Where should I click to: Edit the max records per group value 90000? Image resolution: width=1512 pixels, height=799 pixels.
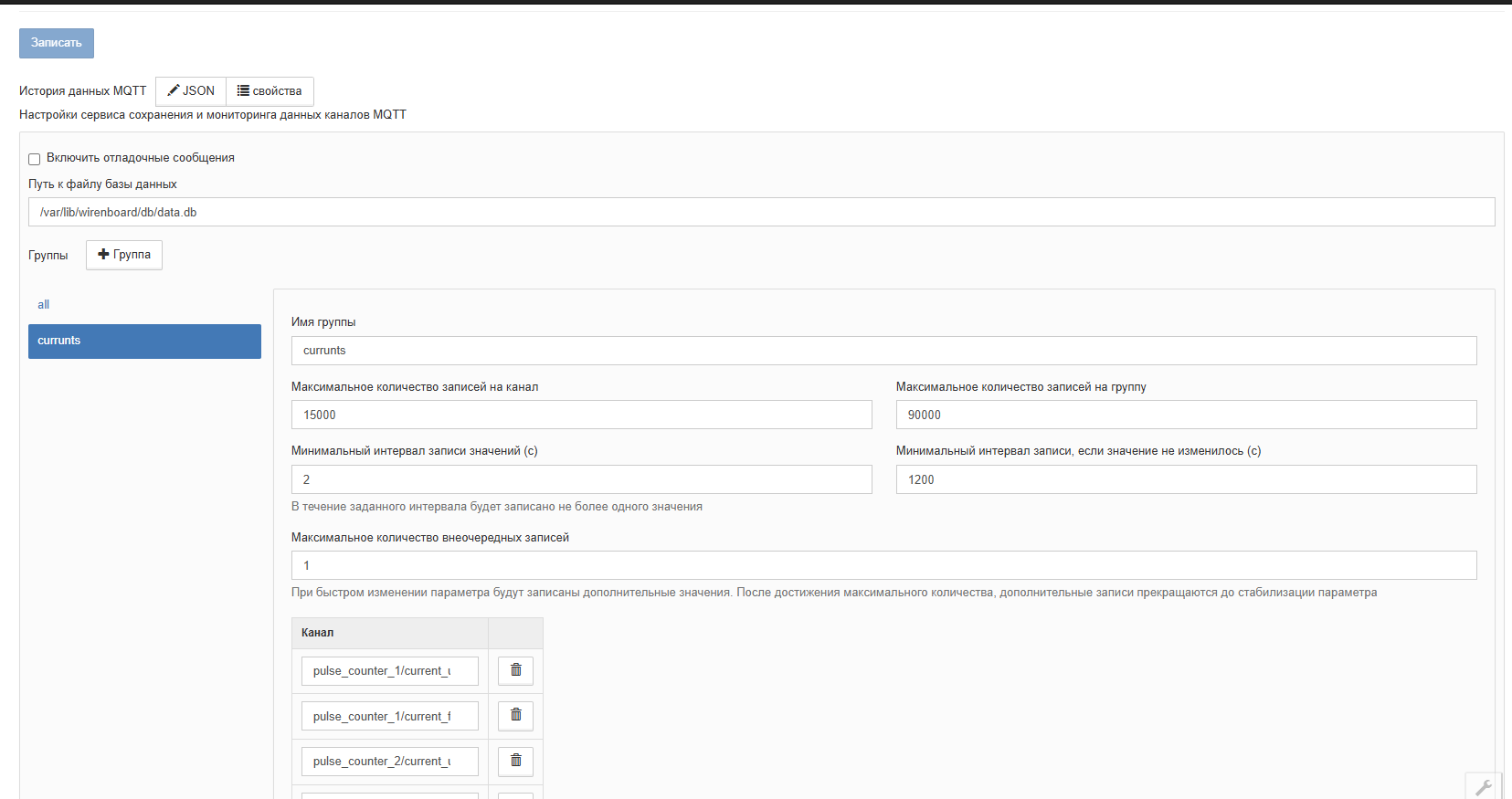coord(1186,415)
